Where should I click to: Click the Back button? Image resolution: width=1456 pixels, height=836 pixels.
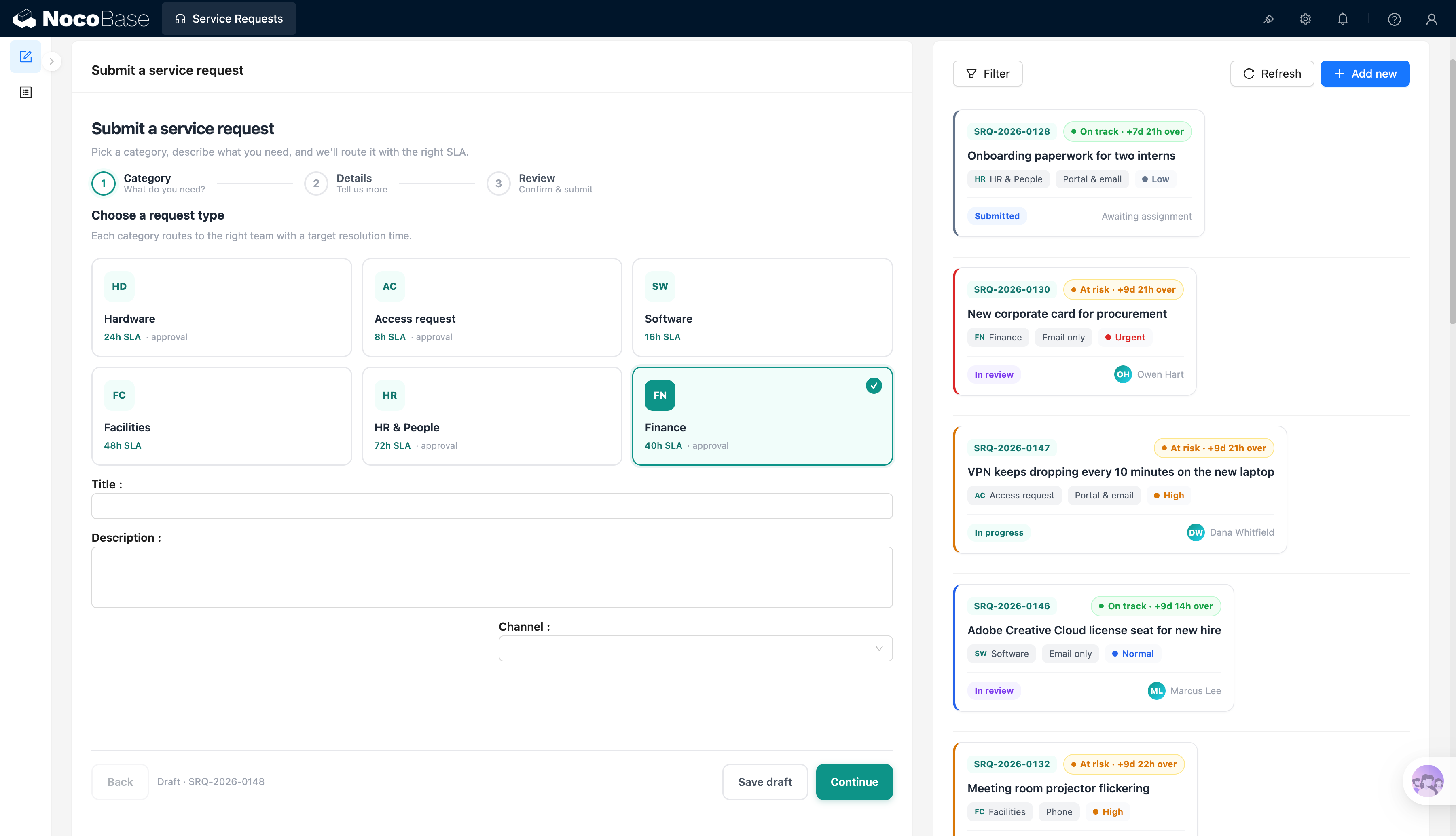[120, 782]
